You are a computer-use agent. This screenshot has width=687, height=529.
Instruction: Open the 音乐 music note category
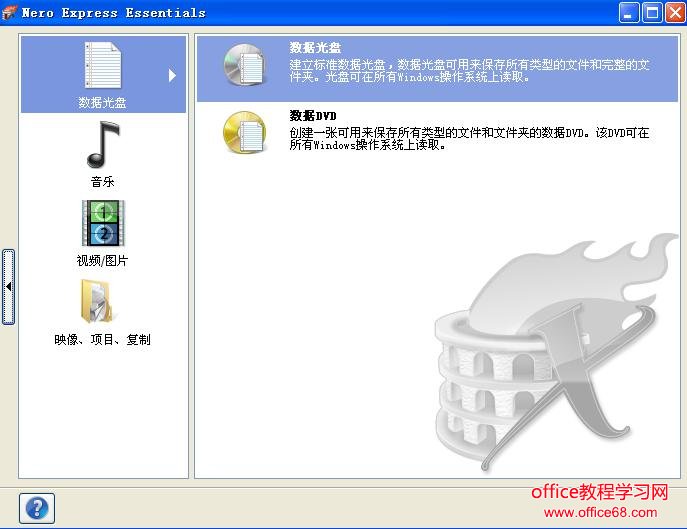pos(103,145)
